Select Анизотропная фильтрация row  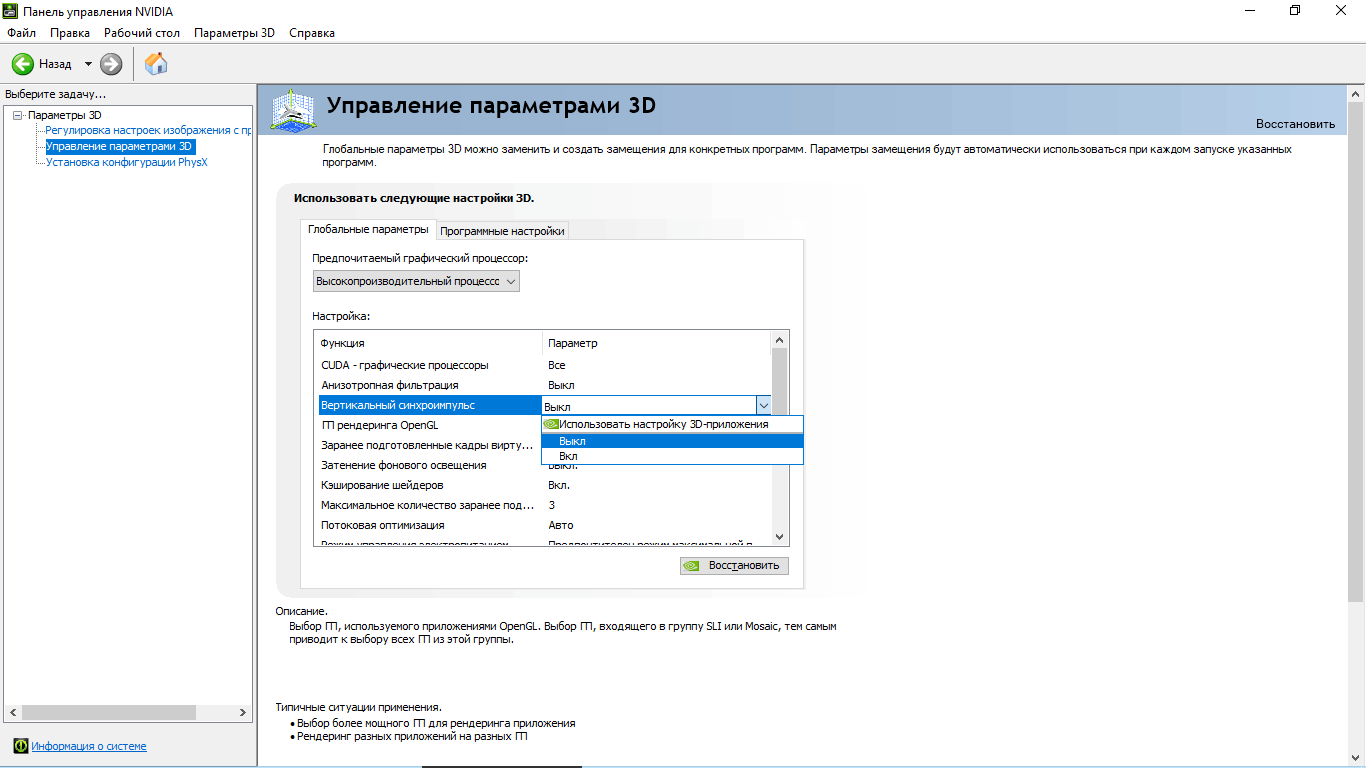(545, 385)
